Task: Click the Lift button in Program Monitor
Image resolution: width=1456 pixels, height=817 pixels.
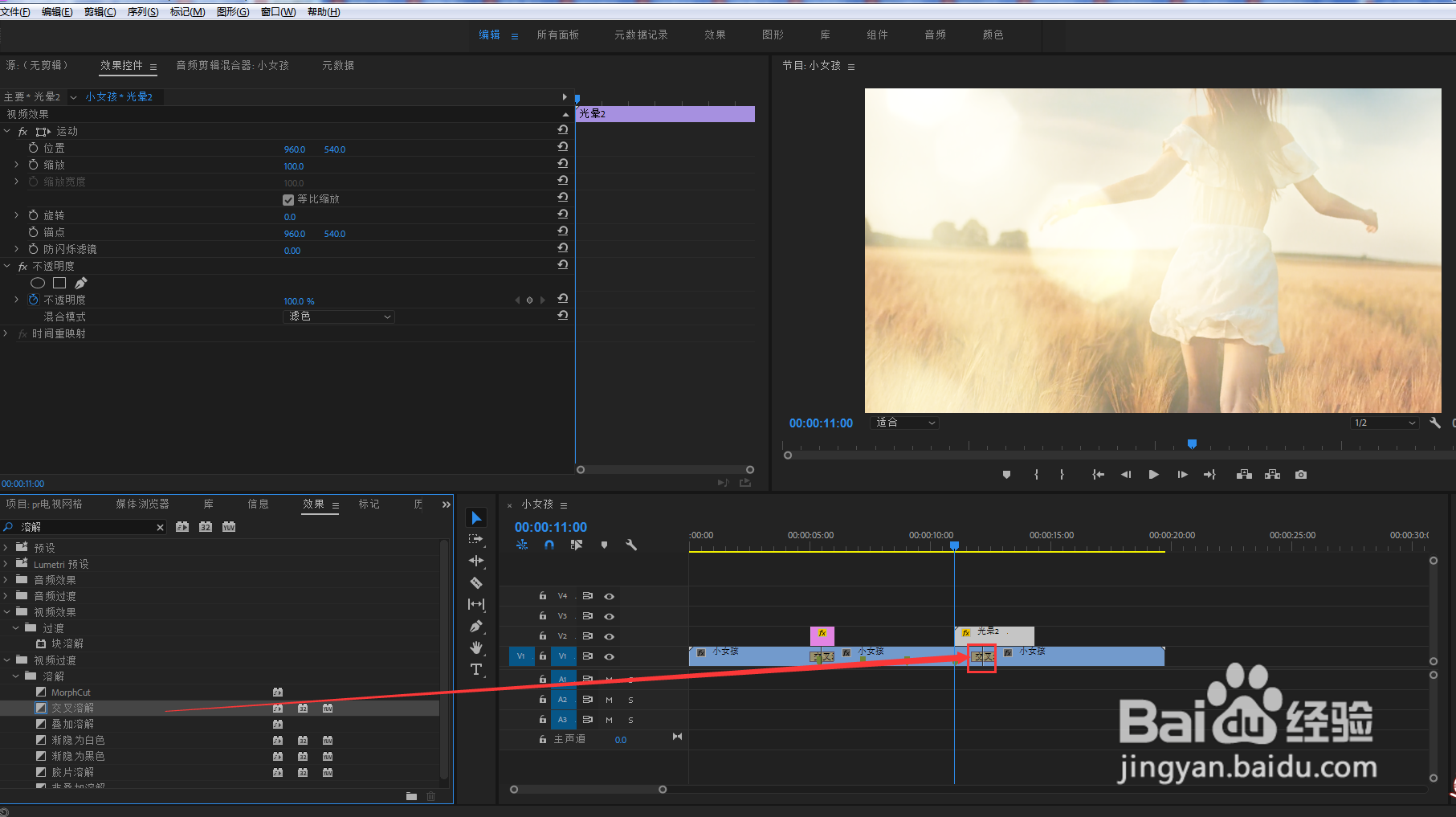Action: coord(1244,475)
